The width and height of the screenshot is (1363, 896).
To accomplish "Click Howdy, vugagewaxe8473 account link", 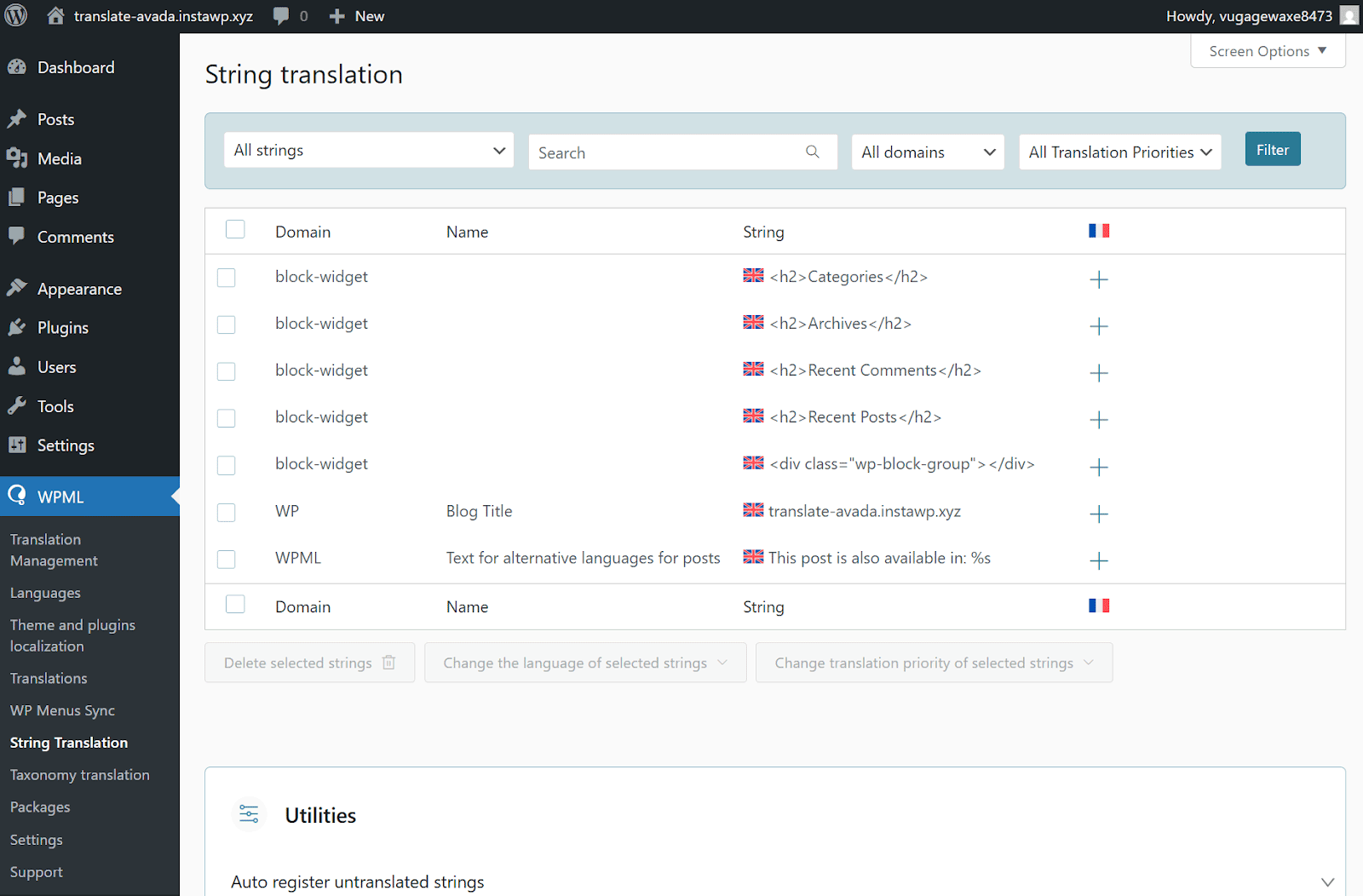I will (x=1249, y=16).
